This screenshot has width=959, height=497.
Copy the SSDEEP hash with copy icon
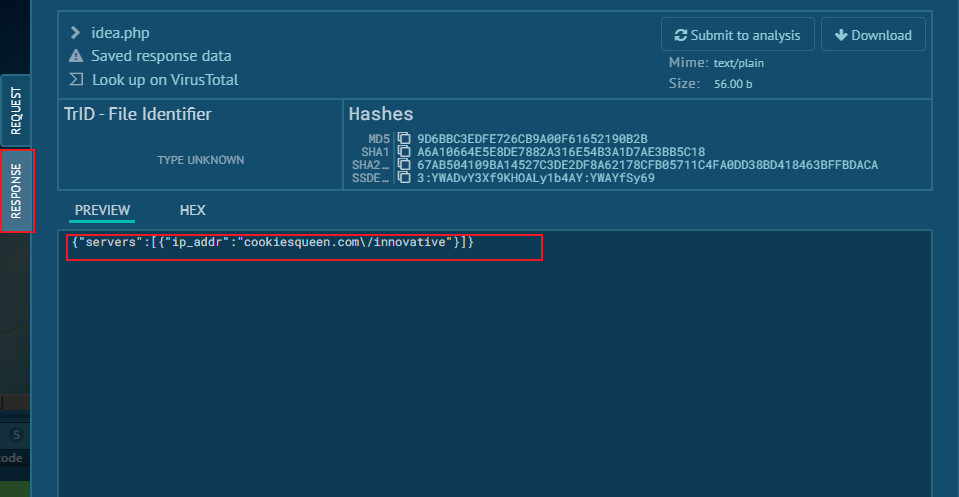404,178
